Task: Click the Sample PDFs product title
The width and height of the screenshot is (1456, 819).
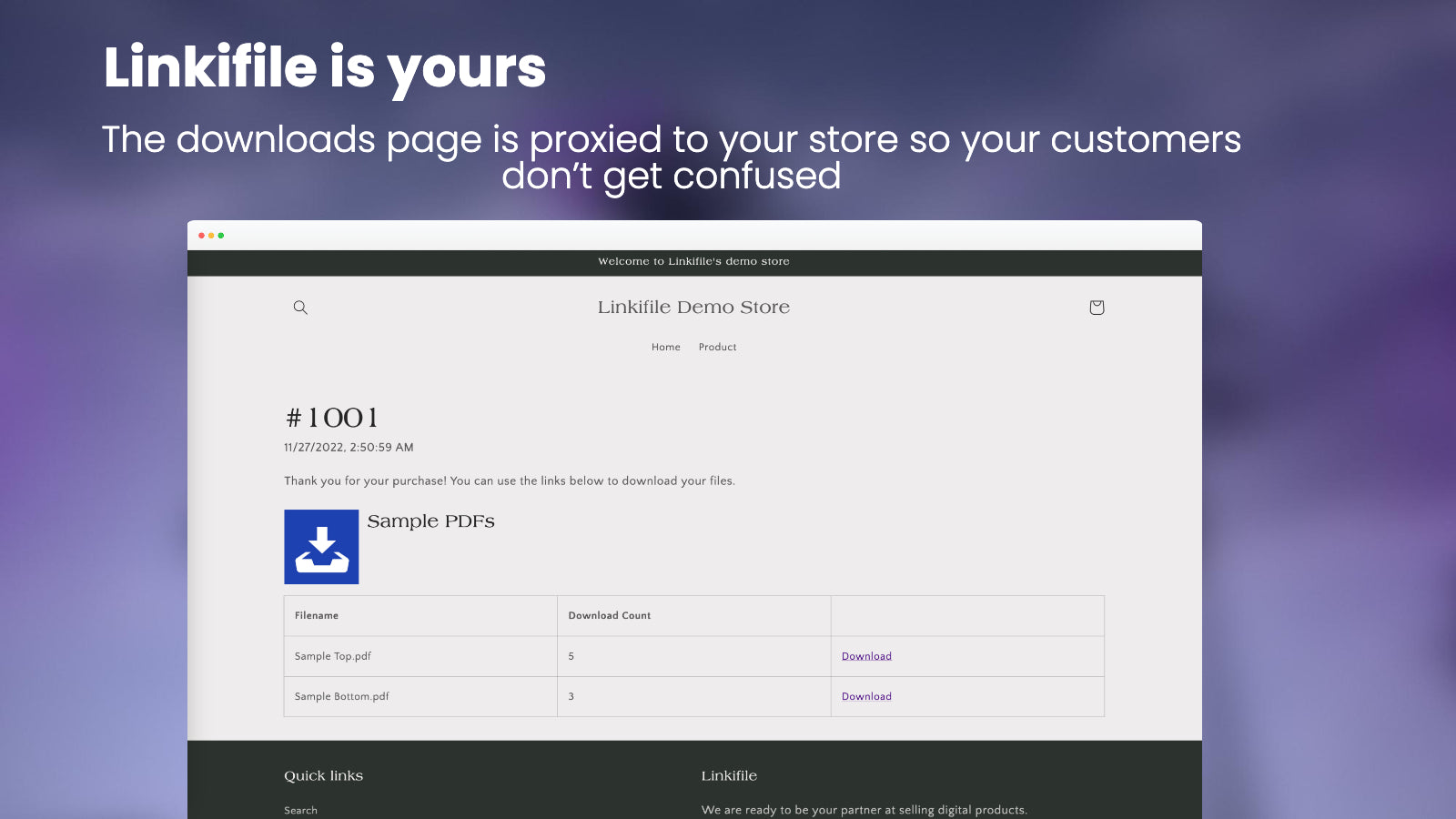Action: 431,521
